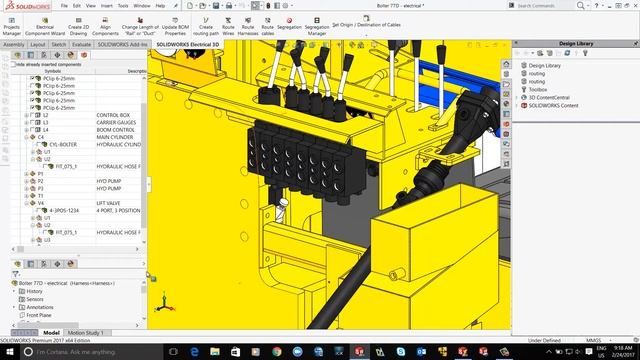The image size is (640, 360).
Task: Click the Segregation tool
Action: [289, 24]
